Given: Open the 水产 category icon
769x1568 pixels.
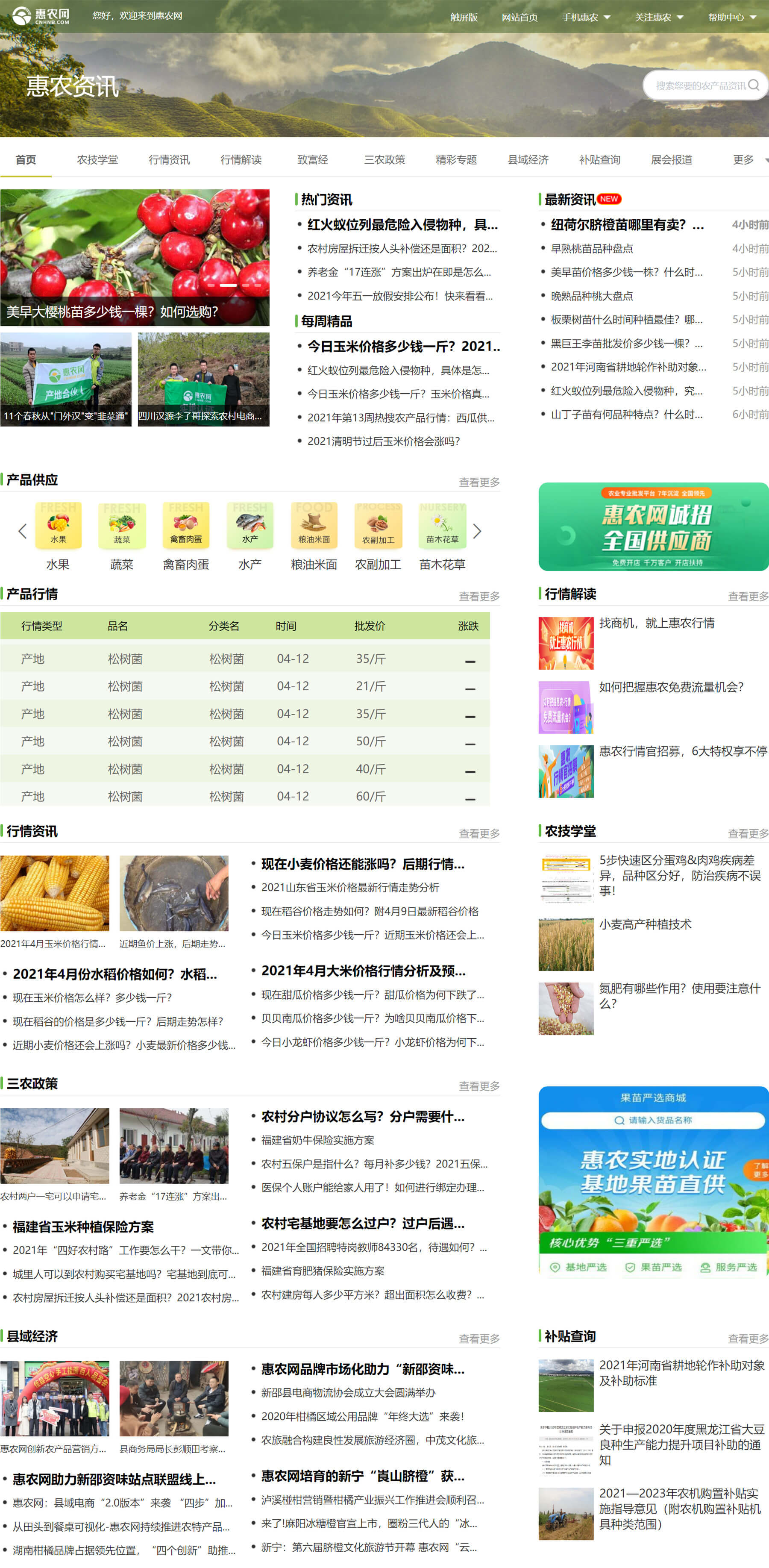Looking at the screenshot, I should (x=250, y=525).
